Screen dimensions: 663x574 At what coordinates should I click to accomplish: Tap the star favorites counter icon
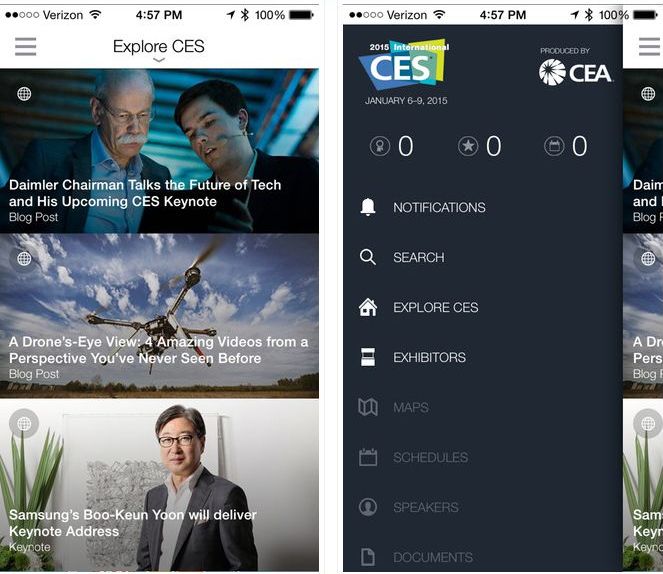click(x=468, y=146)
